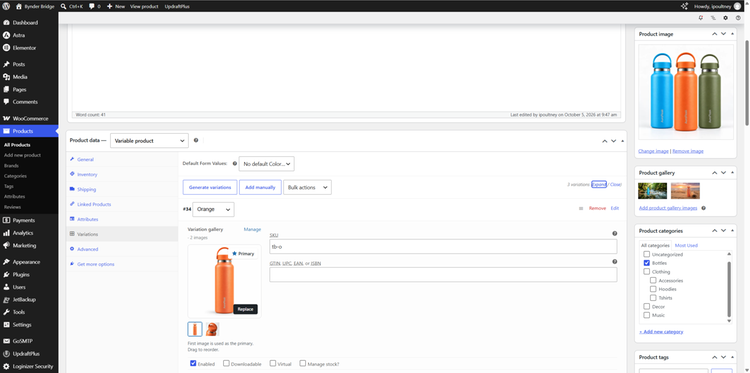750x373 pixels.
Task: Open the Bulk actions dropdown
Action: click(x=307, y=187)
